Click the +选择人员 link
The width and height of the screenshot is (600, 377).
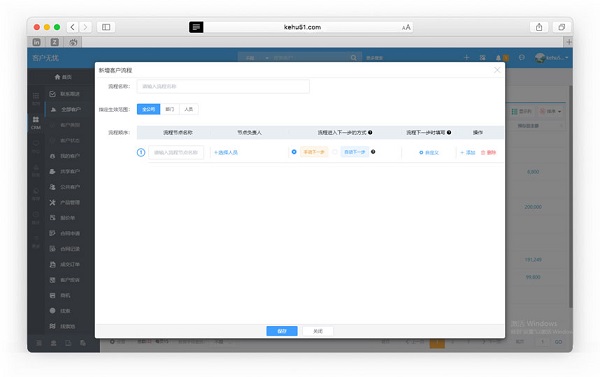[x=226, y=152]
